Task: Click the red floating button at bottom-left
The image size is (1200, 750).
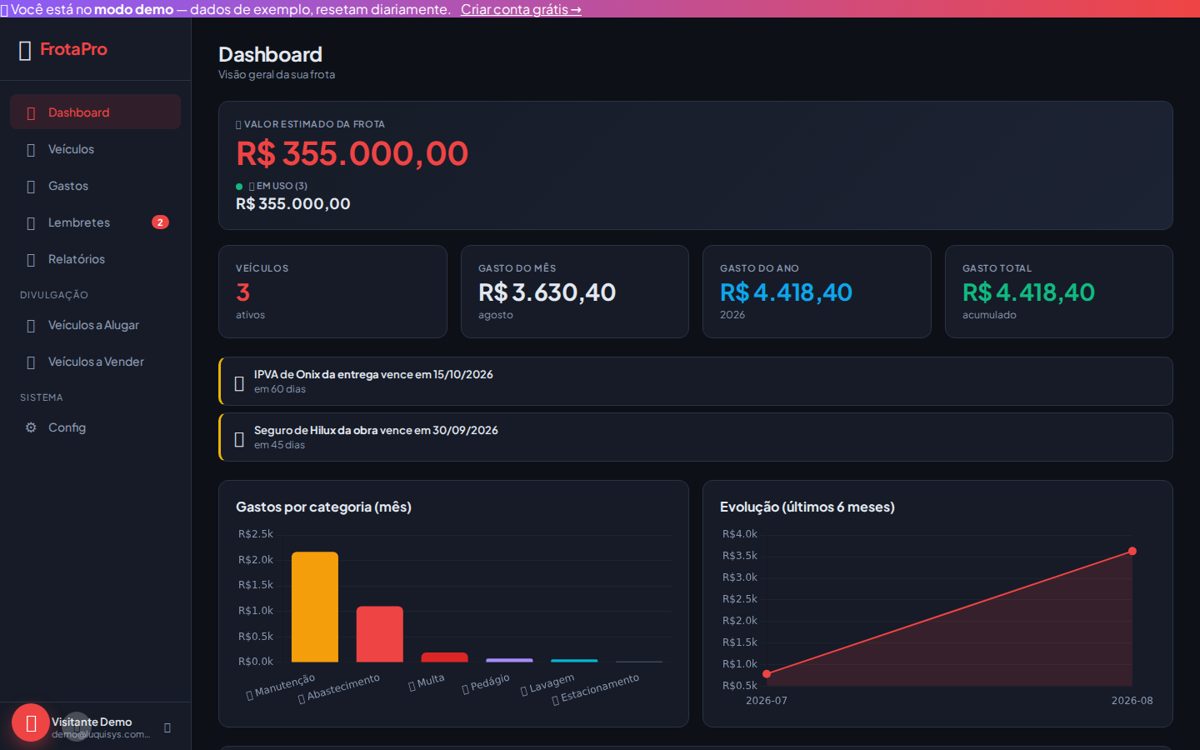Action: [x=31, y=723]
